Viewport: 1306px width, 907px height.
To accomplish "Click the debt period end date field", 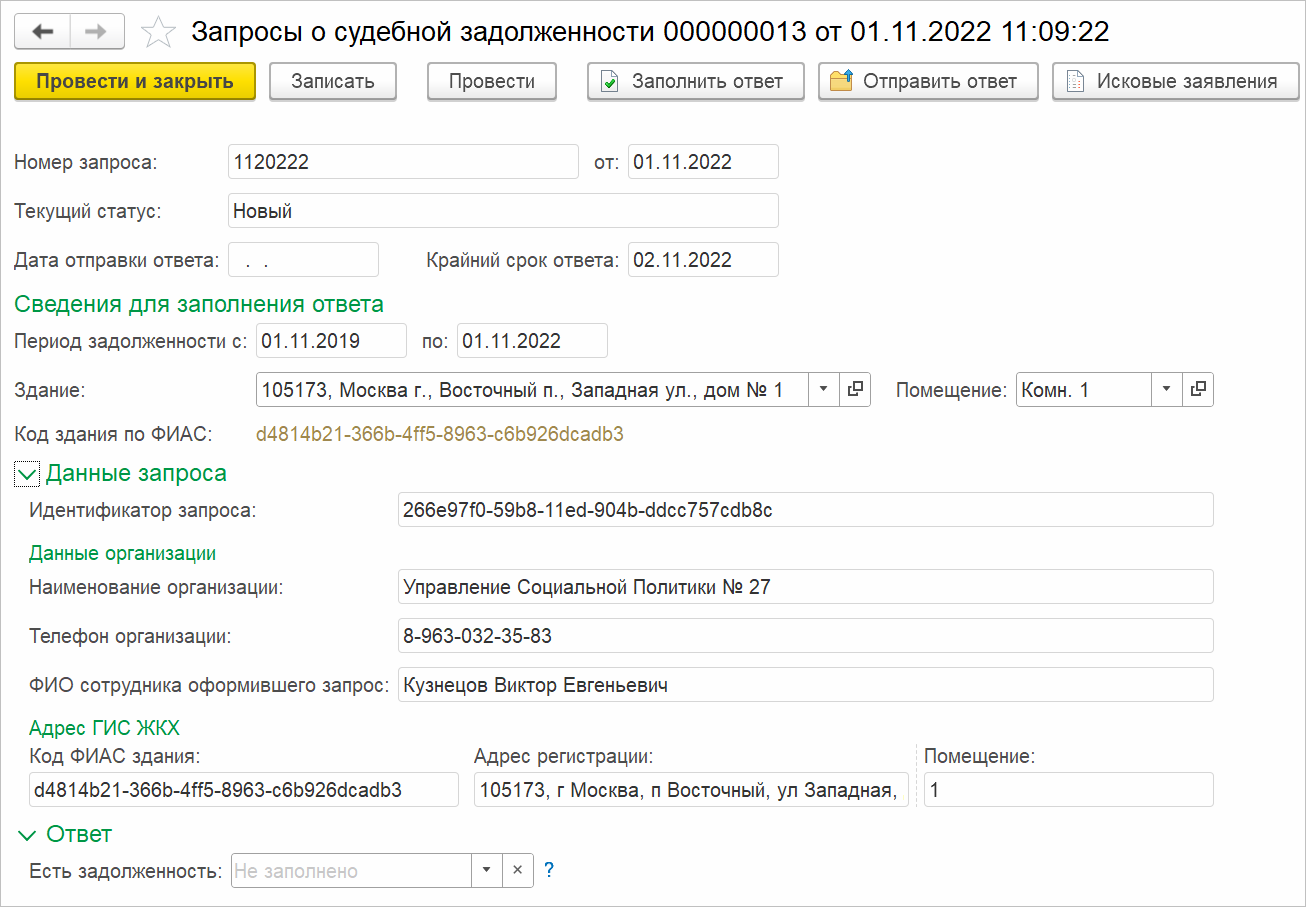I will tap(532, 341).
